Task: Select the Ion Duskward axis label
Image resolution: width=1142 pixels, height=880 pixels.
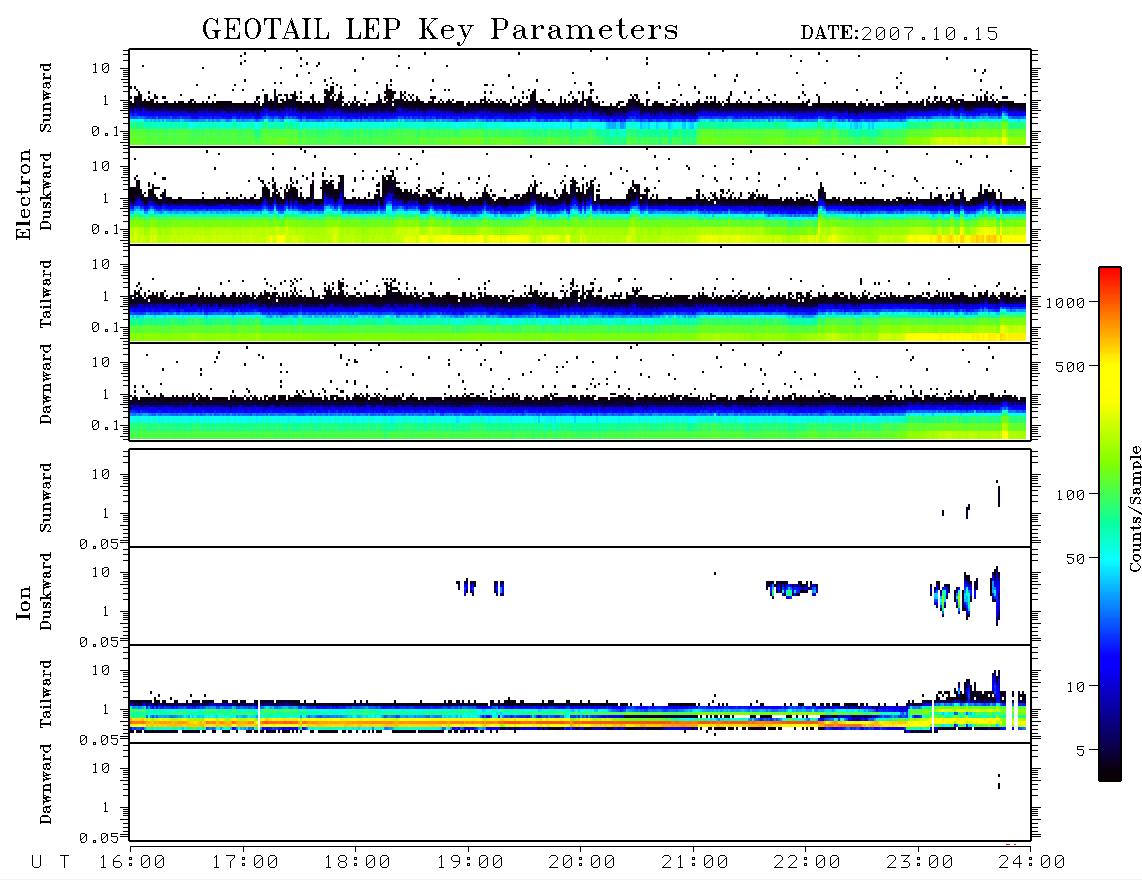Action: click(46, 591)
